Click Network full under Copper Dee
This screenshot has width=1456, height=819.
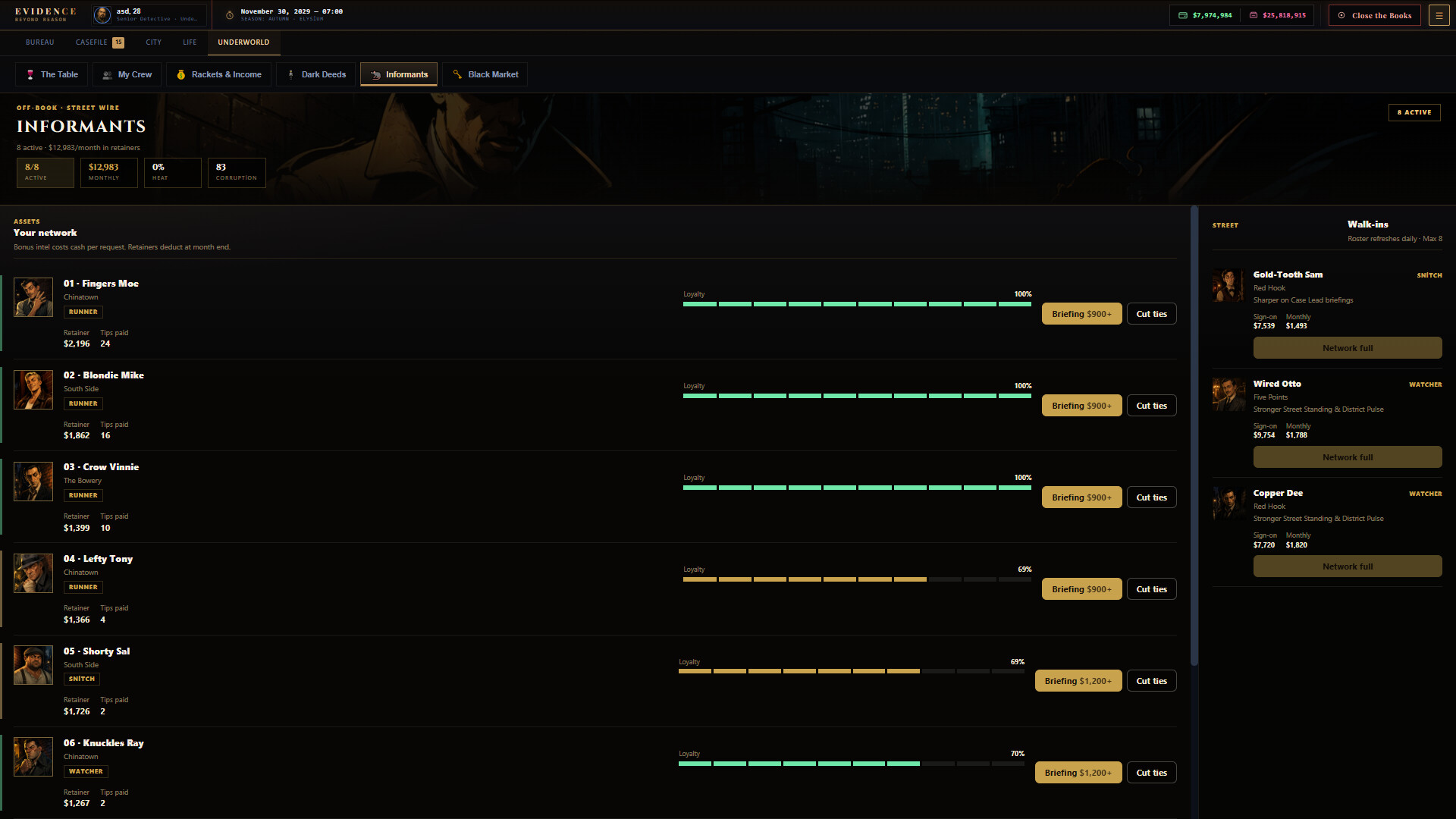click(1348, 566)
